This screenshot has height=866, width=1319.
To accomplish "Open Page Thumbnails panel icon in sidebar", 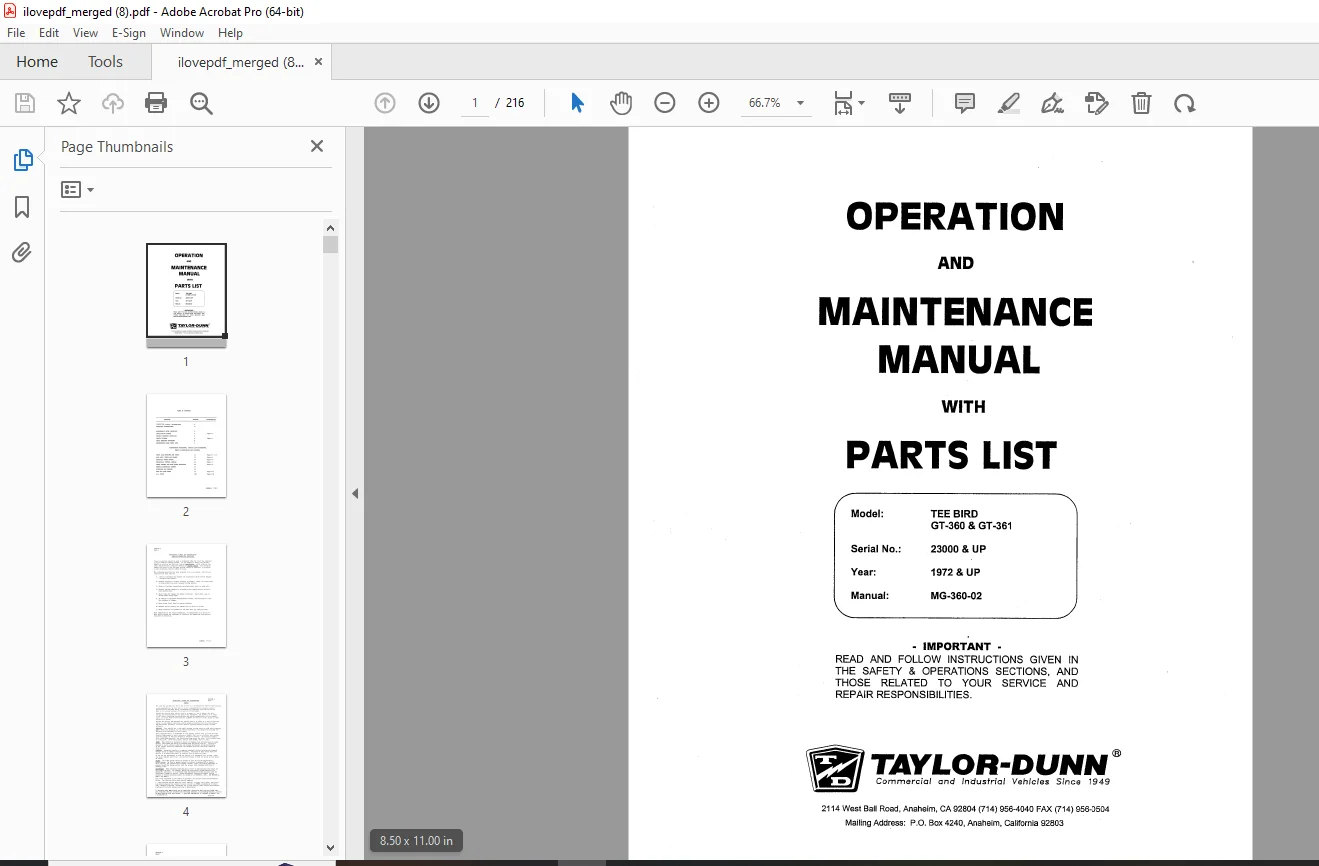I will coord(22,160).
